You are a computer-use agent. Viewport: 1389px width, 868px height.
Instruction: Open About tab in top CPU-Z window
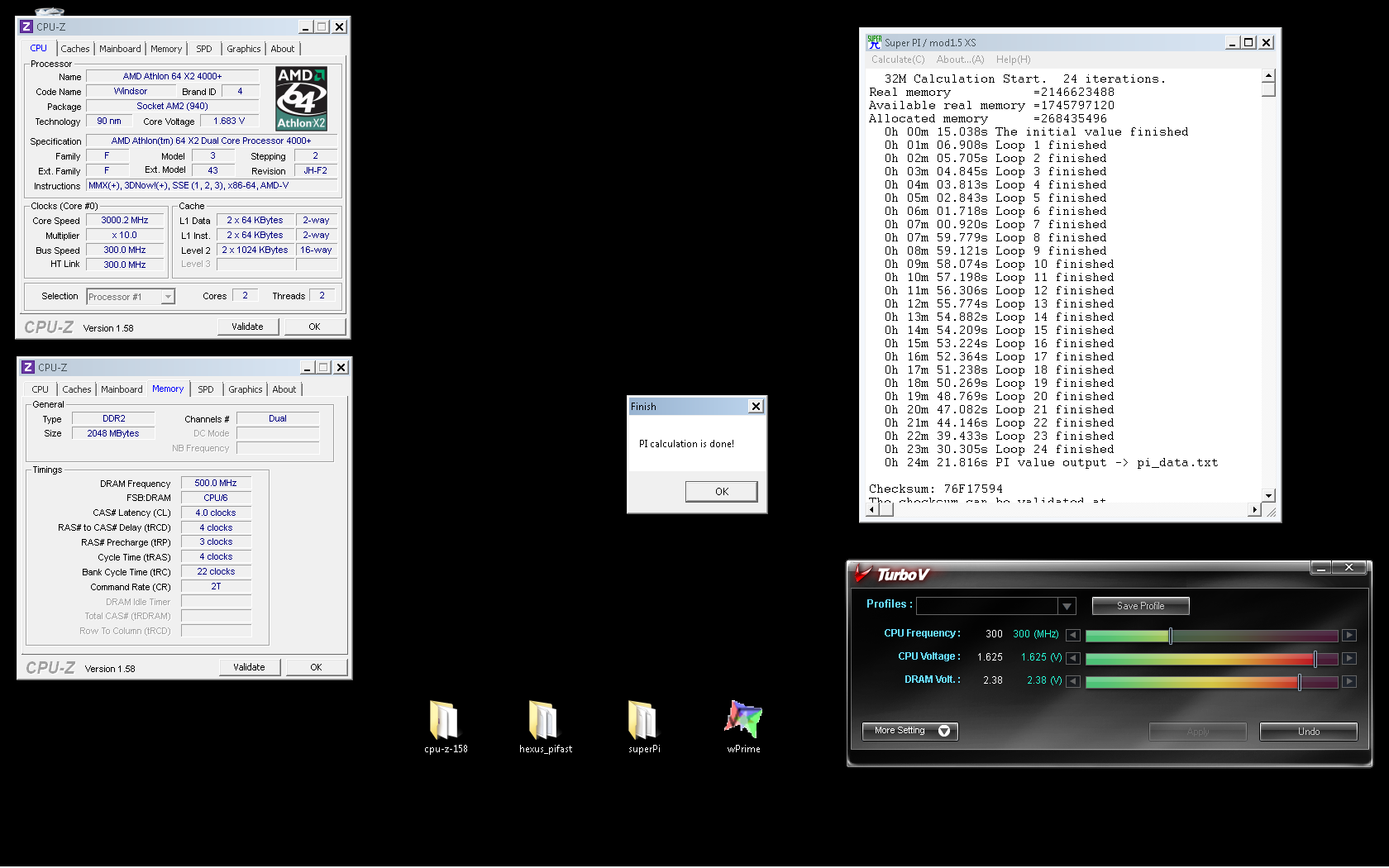283,49
